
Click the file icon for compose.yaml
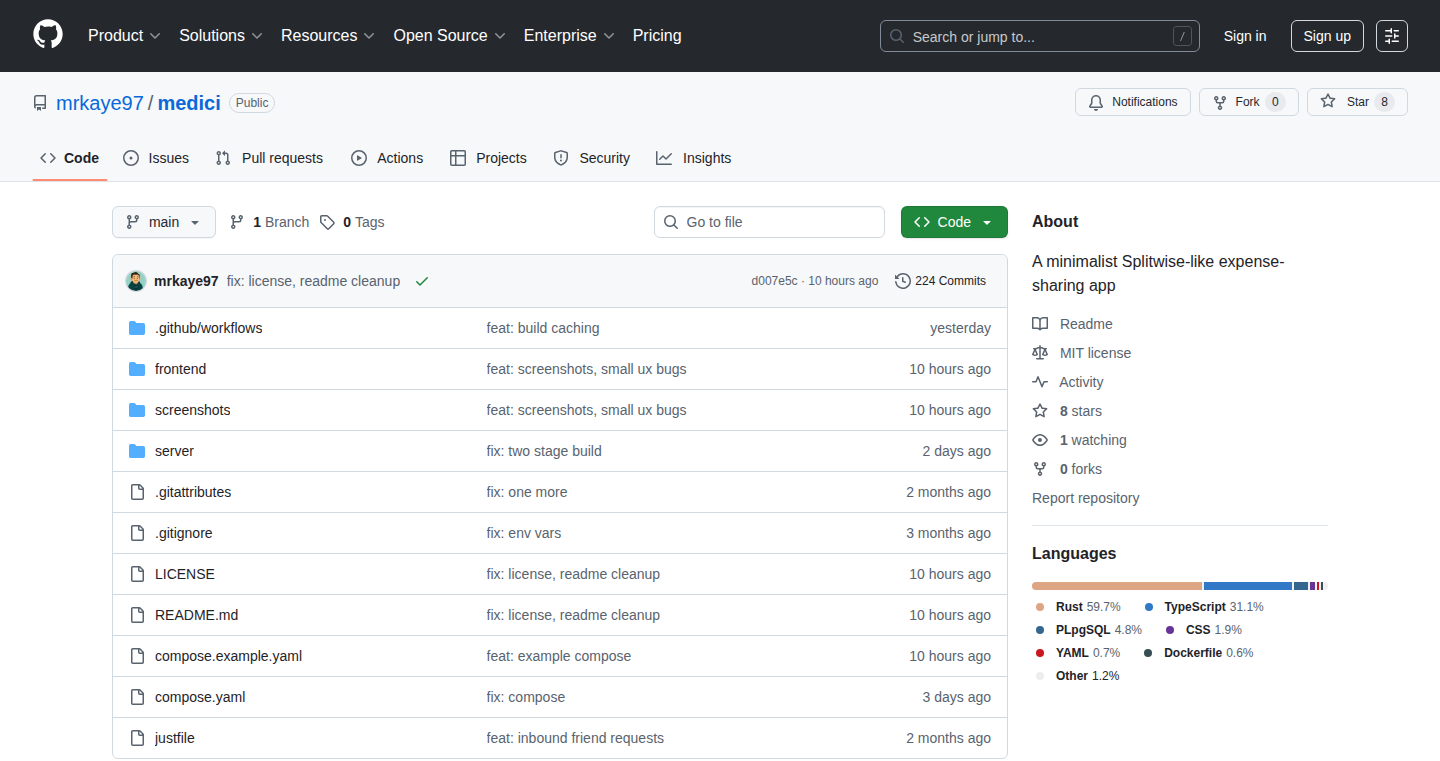point(137,697)
